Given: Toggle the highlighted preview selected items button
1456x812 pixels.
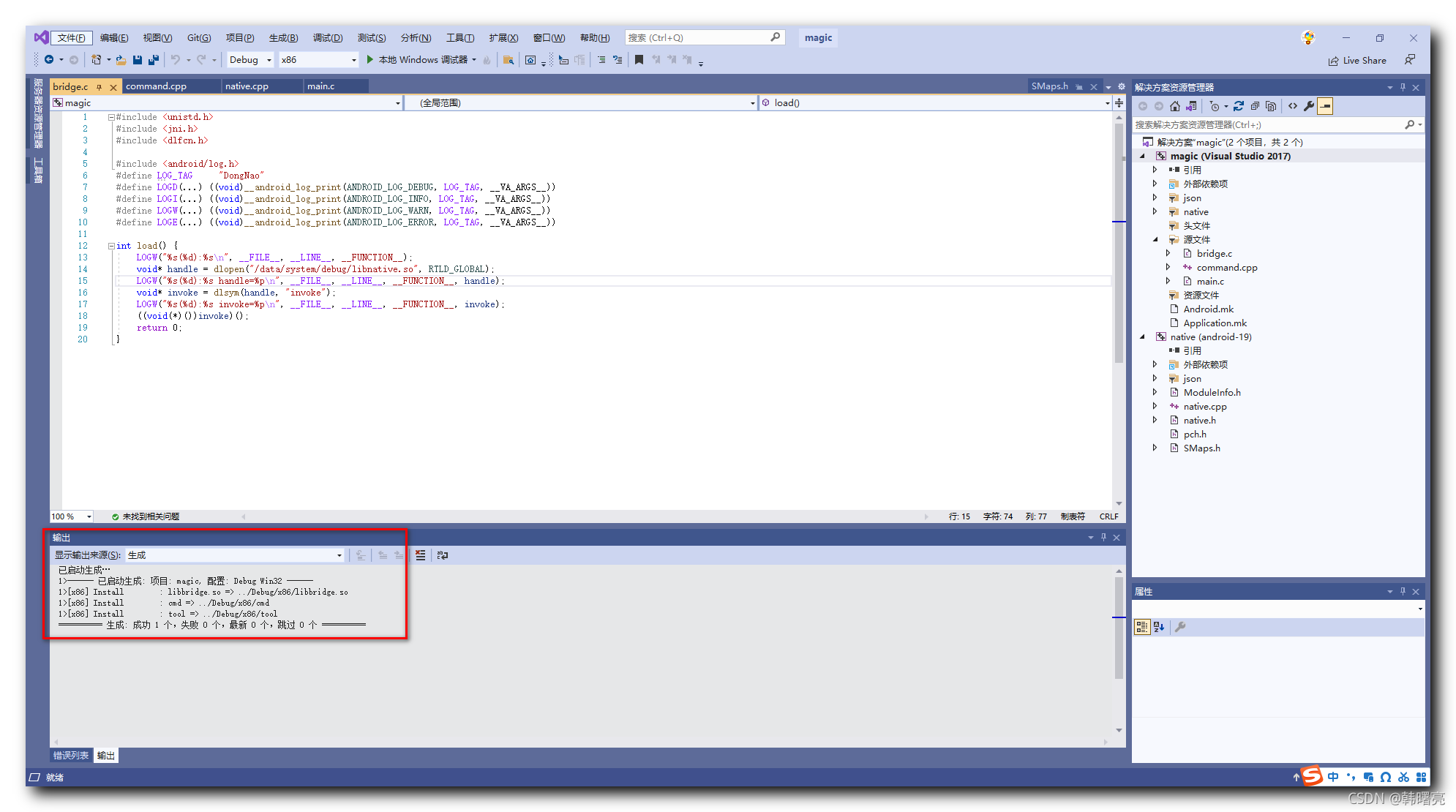Looking at the screenshot, I should 1325,106.
